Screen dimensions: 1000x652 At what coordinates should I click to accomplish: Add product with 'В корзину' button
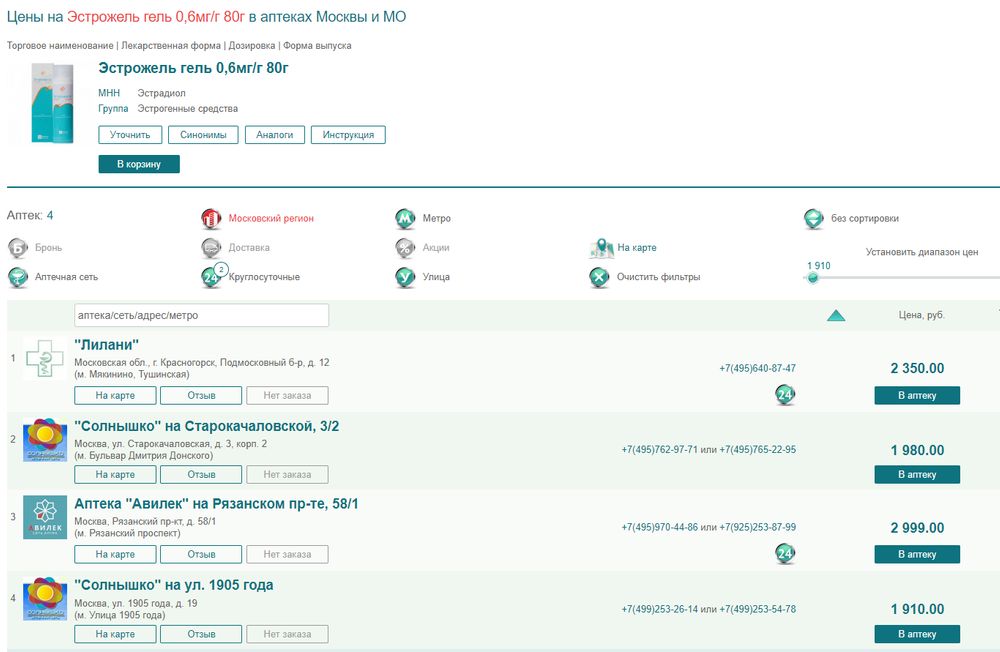pos(139,164)
